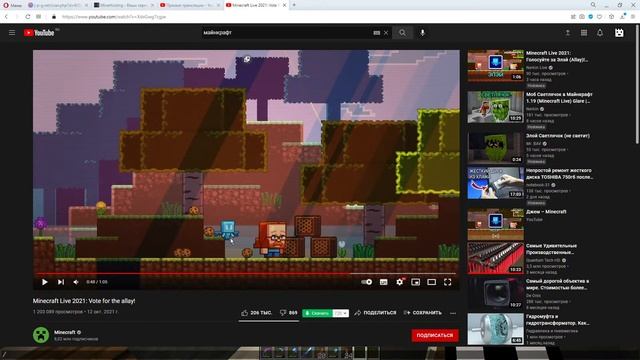
Task: Go back in browser history
Action: pyautogui.click(x=6, y=17)
